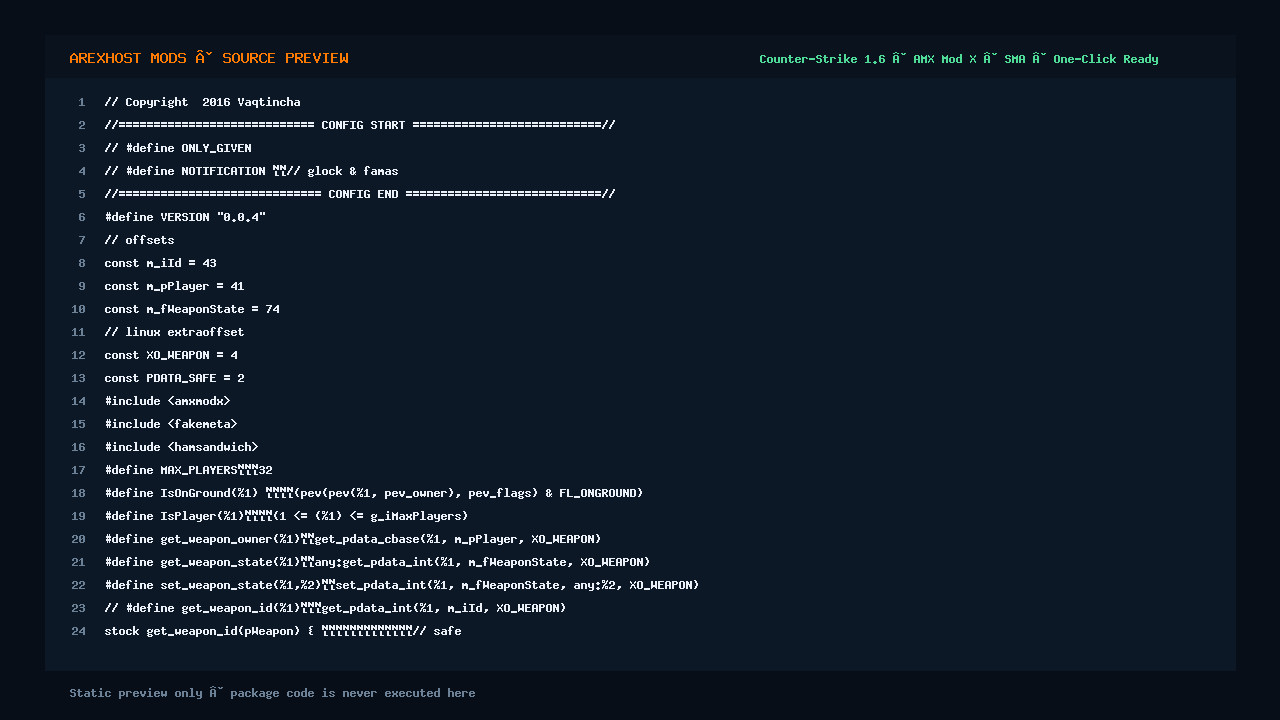Click the "#include <fakemeta>" line
Viewport: 1280px width, 720px height.
171,424
